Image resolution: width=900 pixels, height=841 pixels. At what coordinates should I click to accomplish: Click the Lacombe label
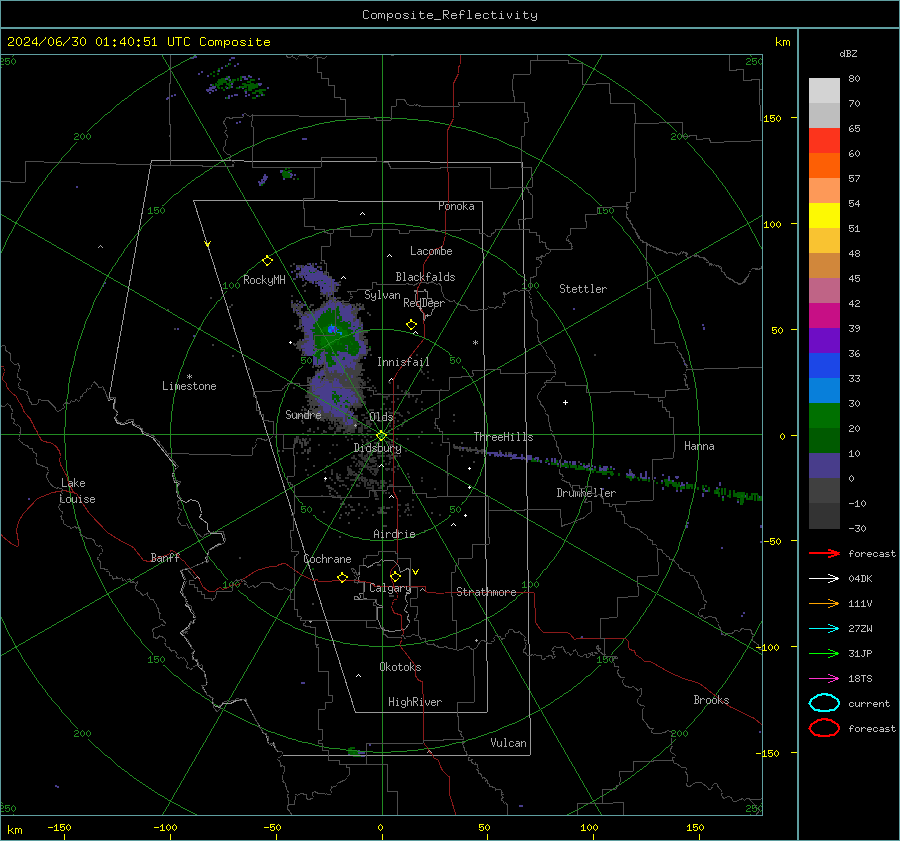431,251
